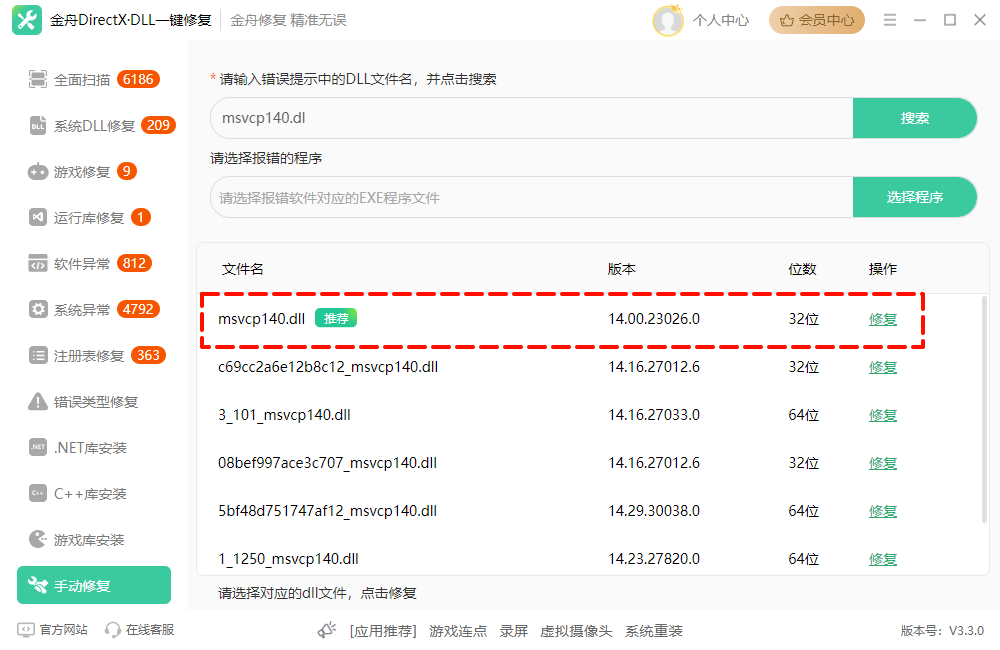Screen dimensions: 1000x650
Task: Go to 运行库修复 section
Action: coord(94,218)
